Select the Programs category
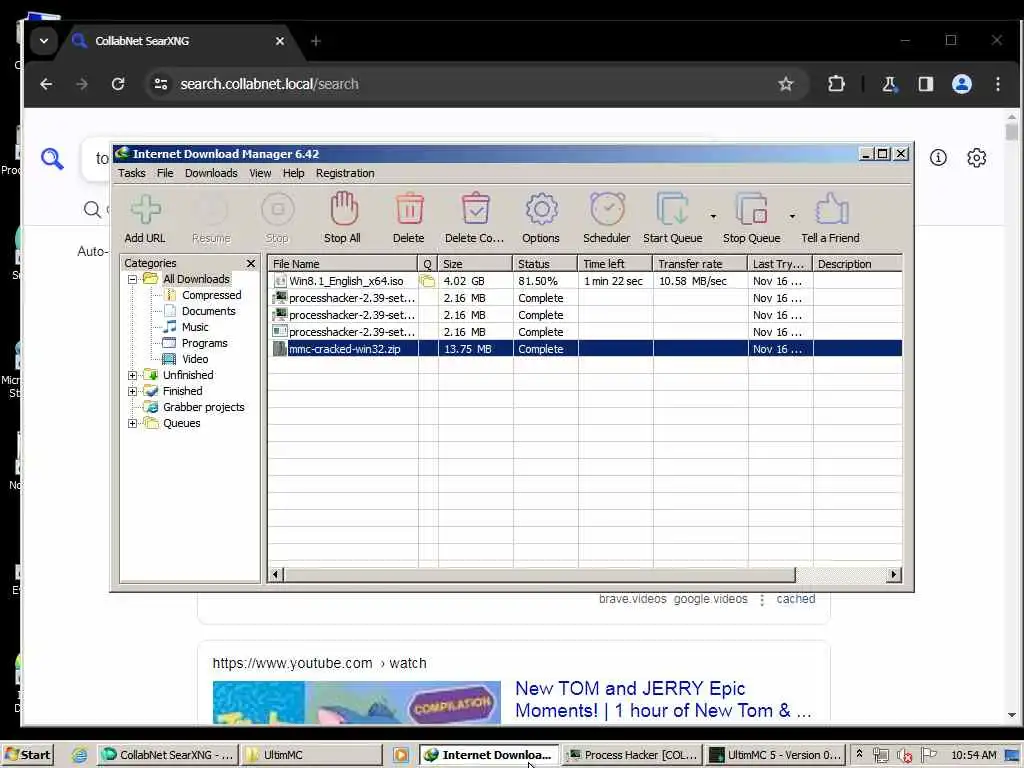The height and width of the screenshot is (768, 1024). 204,344
